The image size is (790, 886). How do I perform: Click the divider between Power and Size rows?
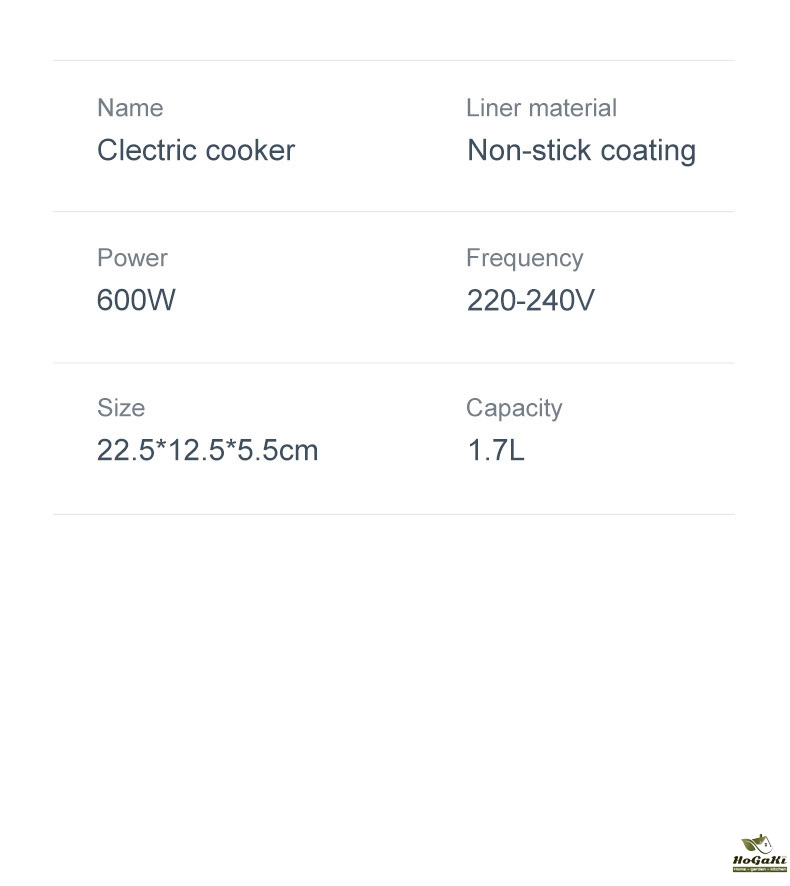pyautogui.click(x=393, y=363)
